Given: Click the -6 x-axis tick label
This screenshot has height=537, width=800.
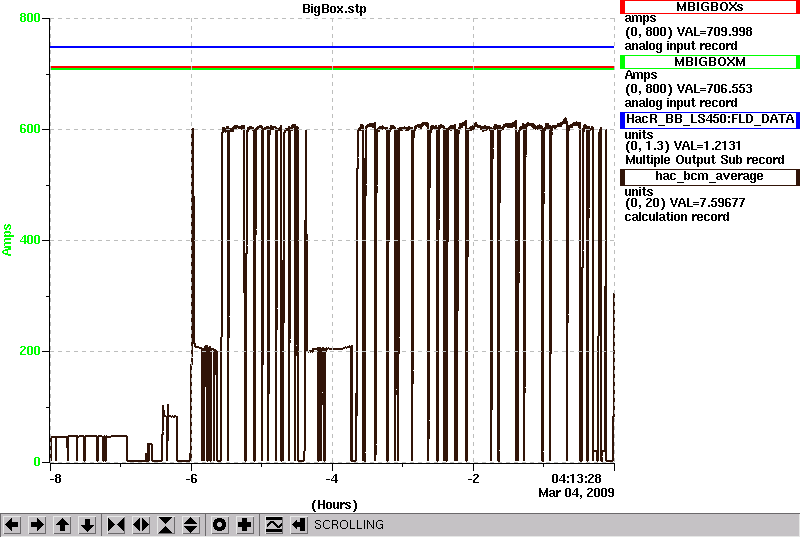Looking at the screenshot, I should pos(191,479).
